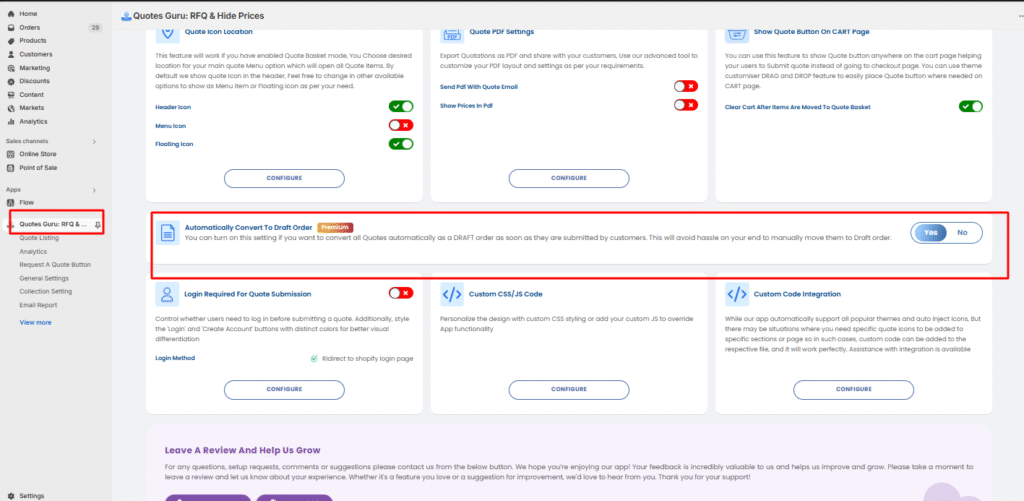Click the Content icon in sidebar

click(x=11, y=95)
